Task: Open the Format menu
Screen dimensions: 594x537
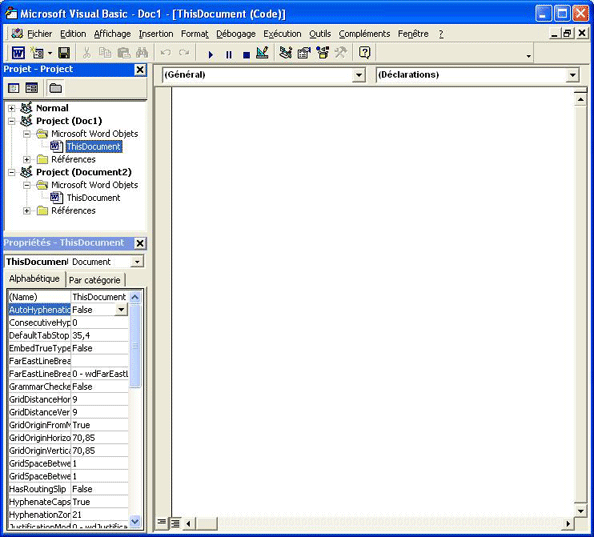Action: 195,34
